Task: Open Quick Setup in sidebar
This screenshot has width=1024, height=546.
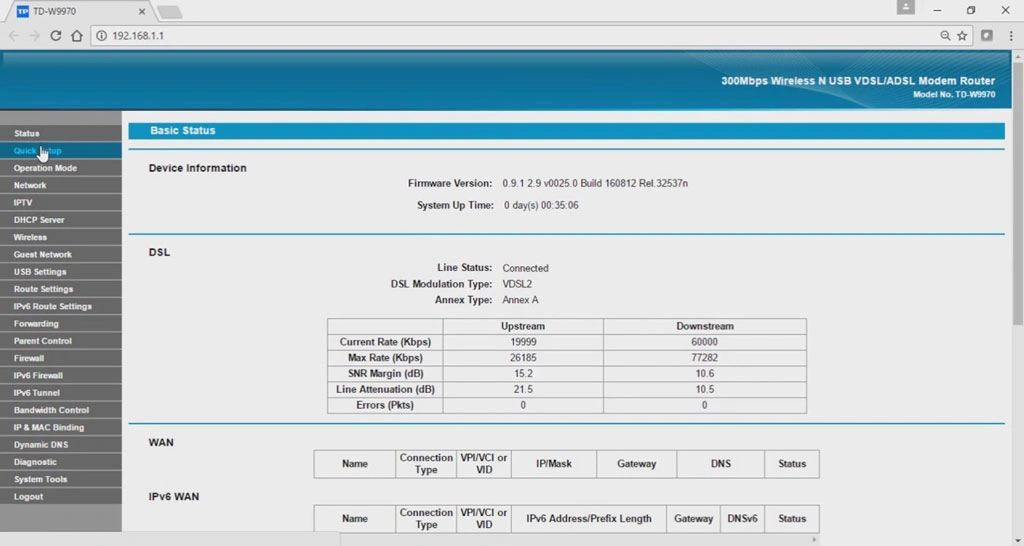Action: click(61, 150)
